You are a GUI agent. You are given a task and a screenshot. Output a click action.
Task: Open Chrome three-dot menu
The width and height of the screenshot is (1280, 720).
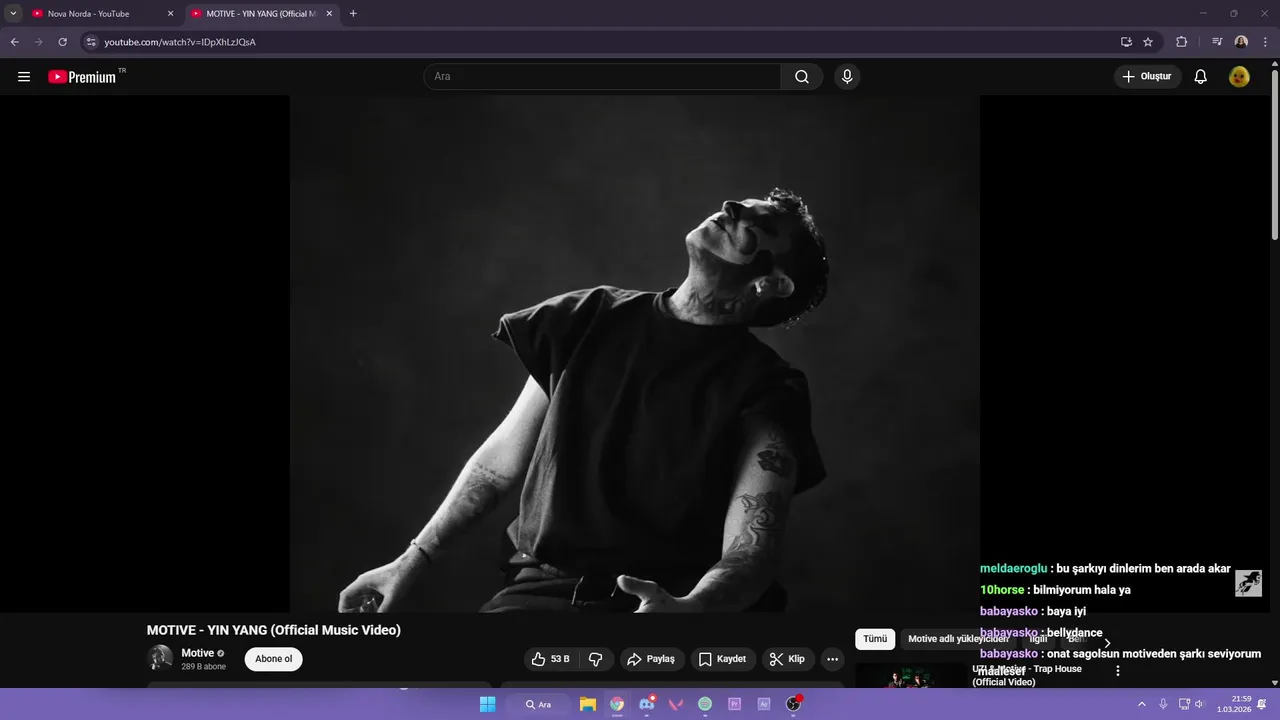point(1266,42)
